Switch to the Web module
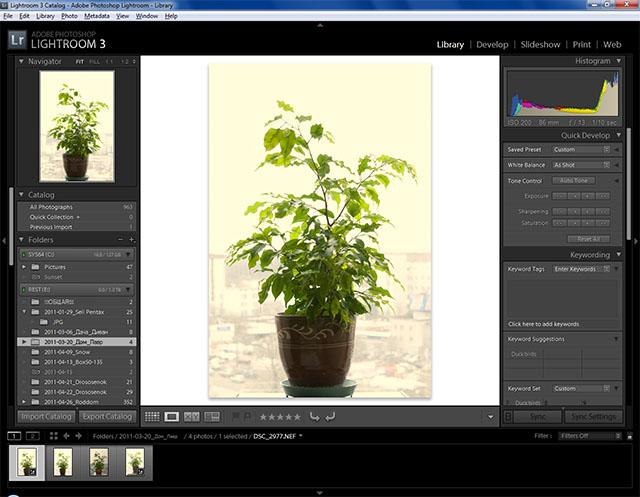Image resolution: width=640 pixels, height=497 pixels. [612, 44]
